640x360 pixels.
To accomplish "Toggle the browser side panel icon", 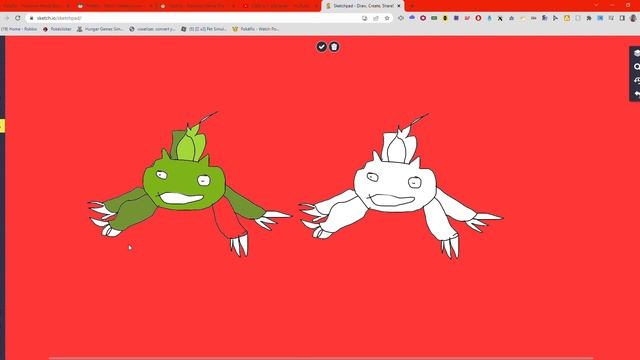I will tap(622, 18).
